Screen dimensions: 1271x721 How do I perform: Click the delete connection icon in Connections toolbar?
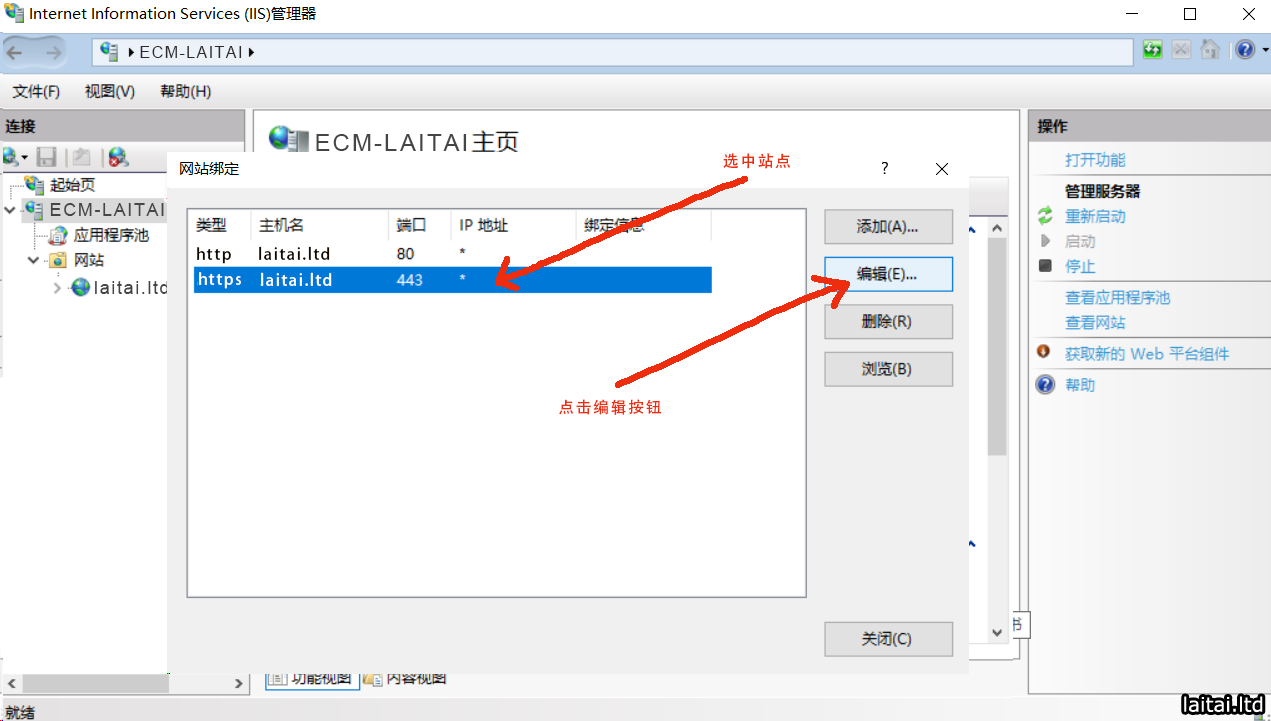(x=118, y=157)
